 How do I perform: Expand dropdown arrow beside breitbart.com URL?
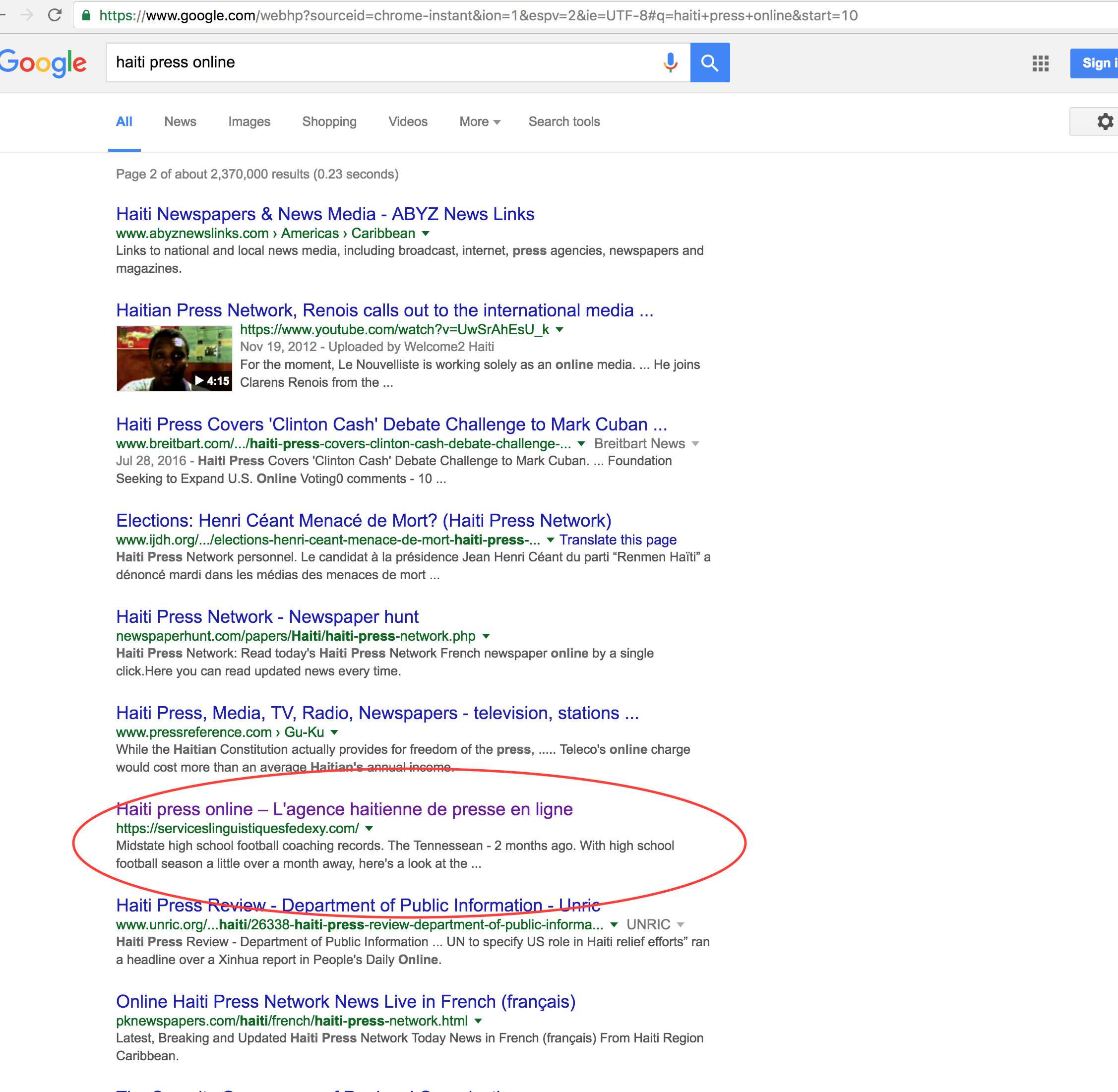pyautogui.click(x=581, y=444)
